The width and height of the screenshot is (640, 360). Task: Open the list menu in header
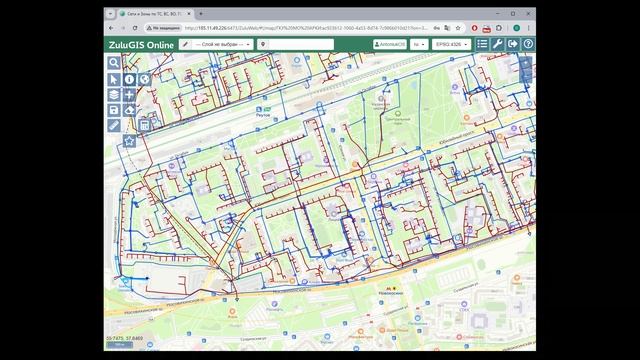pos(482,44)
